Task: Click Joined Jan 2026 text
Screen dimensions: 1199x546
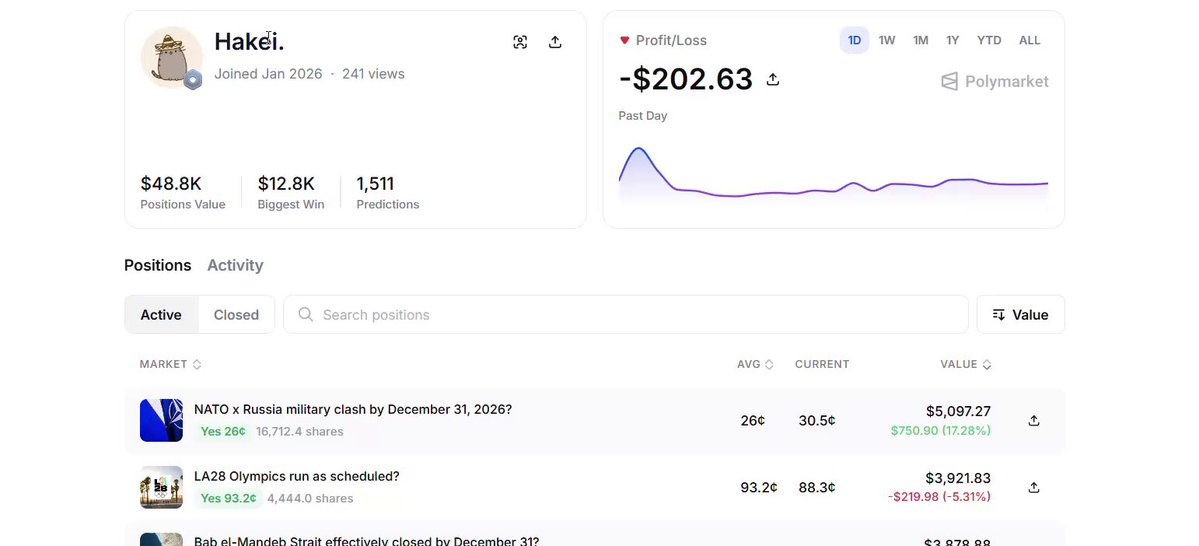Action: (x=268, y=74)
